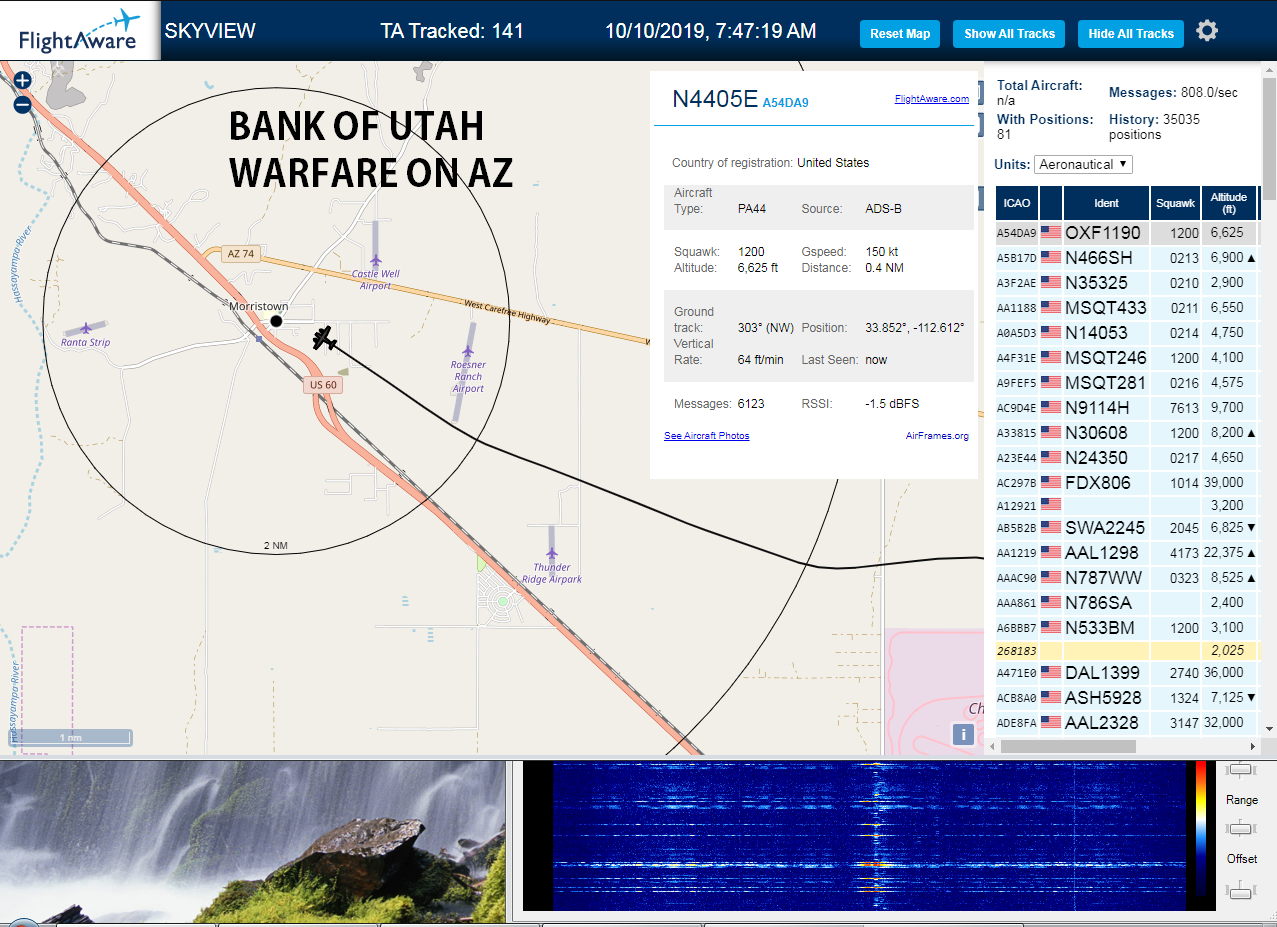Click the top slider above Range label
Viewport: 1277px width, 927px height.
click(1241, 770)
